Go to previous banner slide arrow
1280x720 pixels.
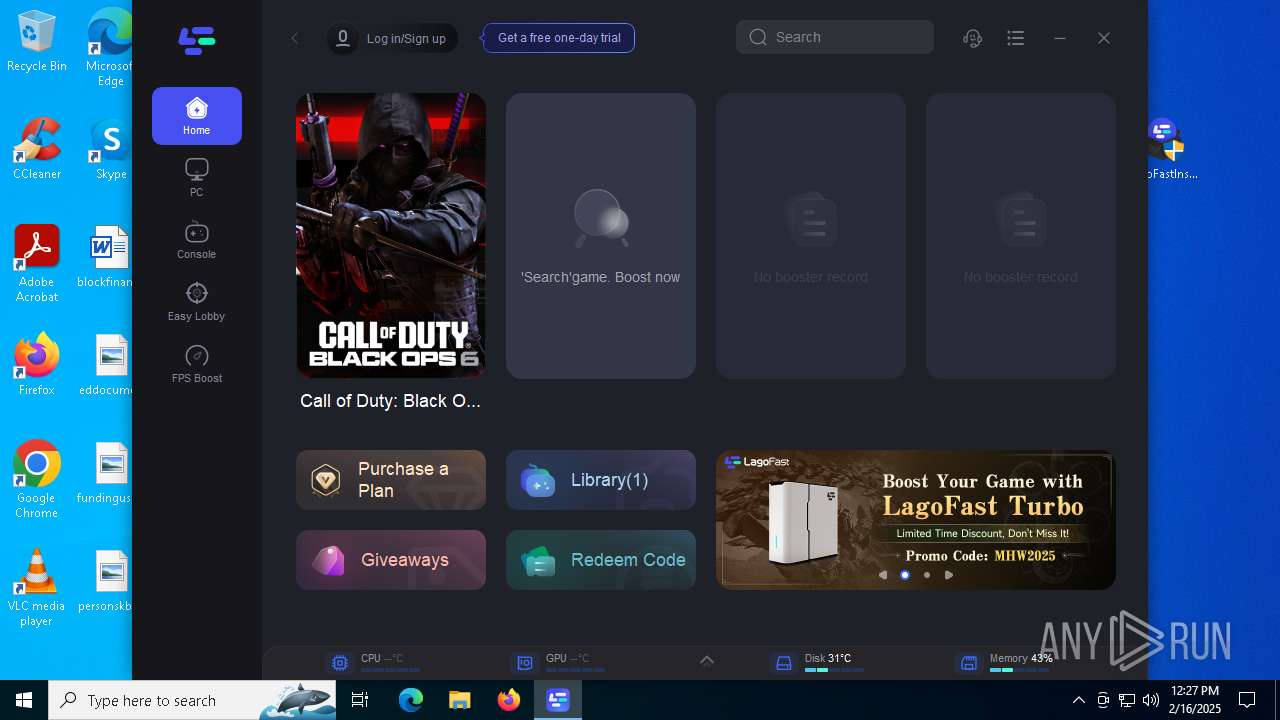point(883,575)
